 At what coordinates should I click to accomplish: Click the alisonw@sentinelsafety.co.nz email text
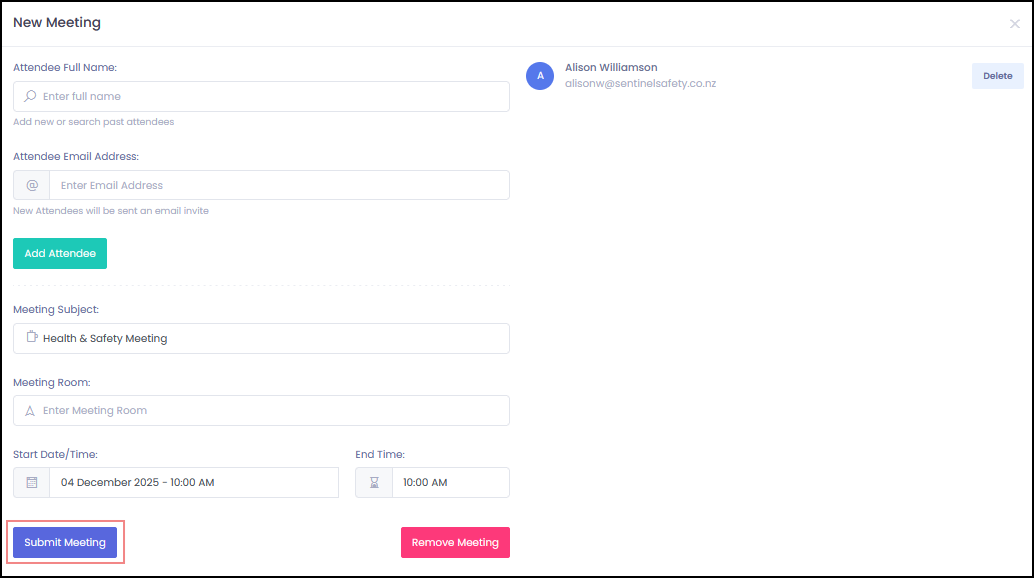(640, 84)
